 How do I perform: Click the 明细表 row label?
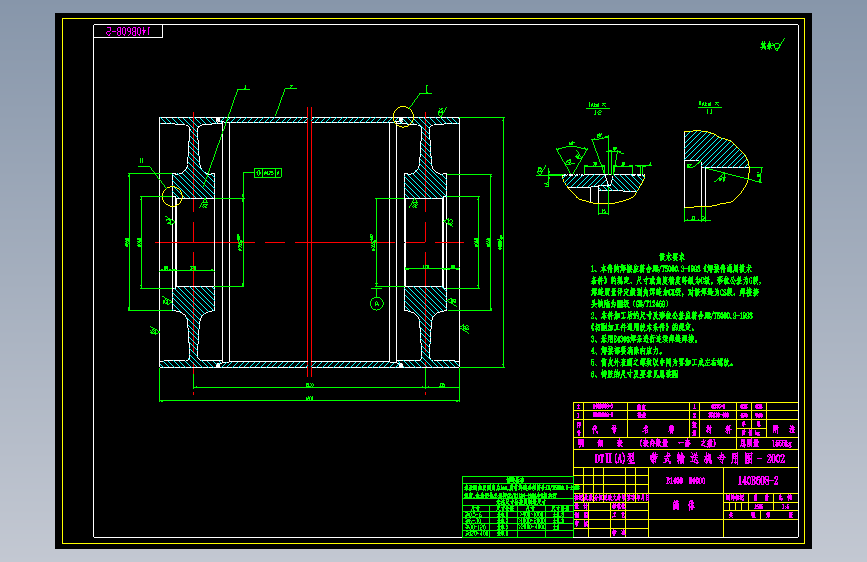tap(655, 444)
